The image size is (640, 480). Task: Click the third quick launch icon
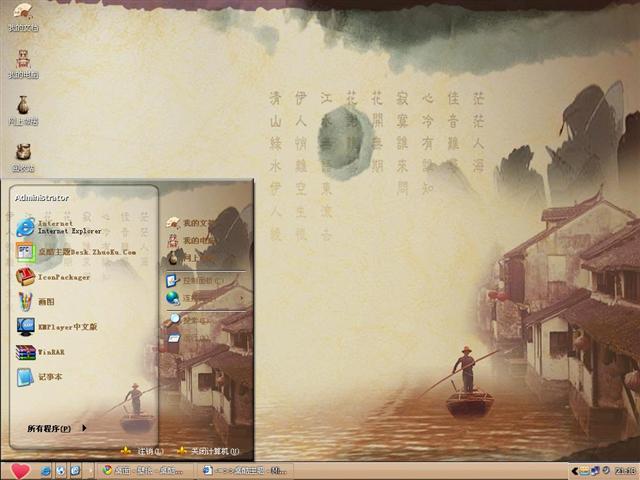coord(76,471)
